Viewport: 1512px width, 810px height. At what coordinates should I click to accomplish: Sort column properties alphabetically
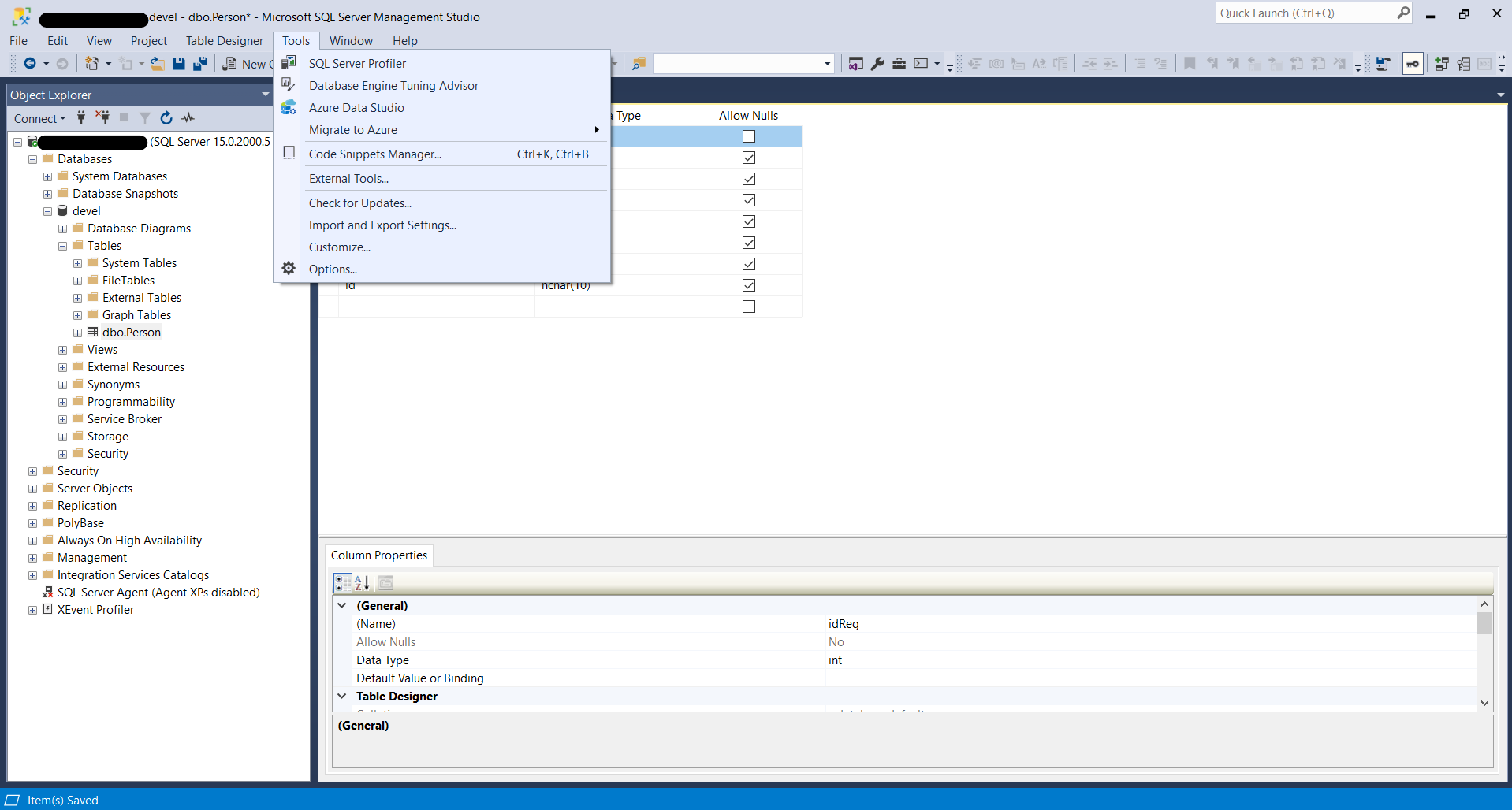362,583
